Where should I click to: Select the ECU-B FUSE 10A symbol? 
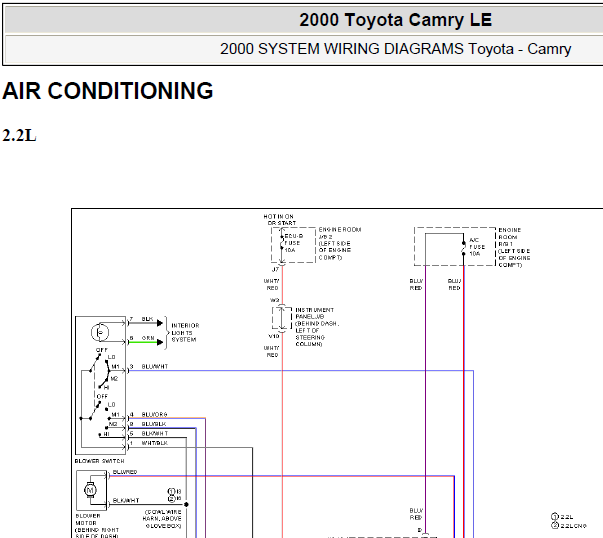pyautogui.click(x=282, y=243)
